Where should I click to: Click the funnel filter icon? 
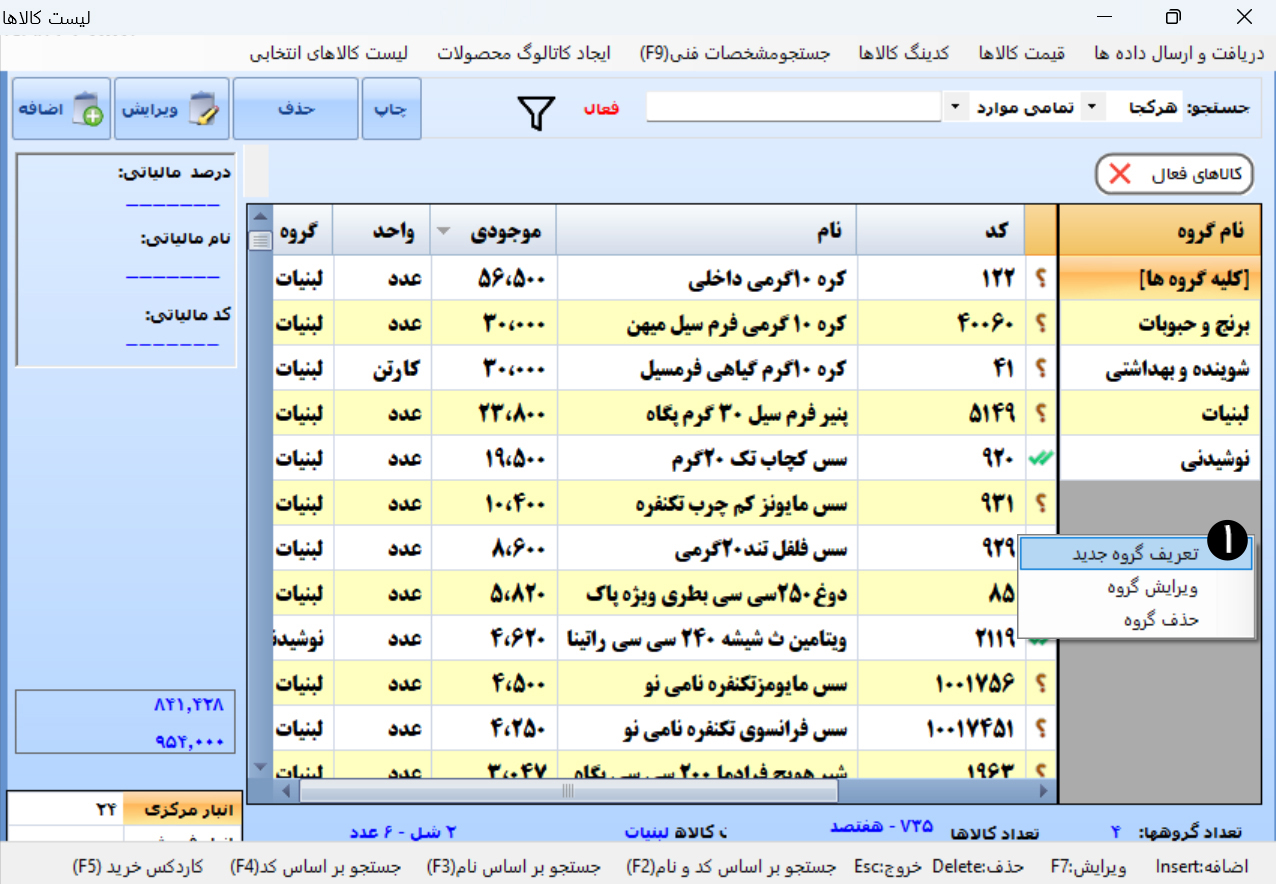[x=537, y=113]
